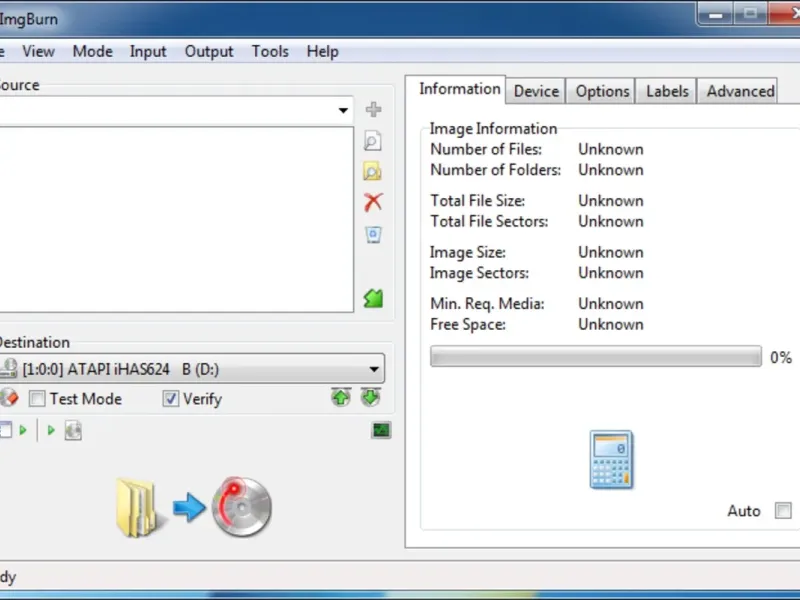Open the Output menu
This screenshot has height=600, width=800.
[209, 52]
